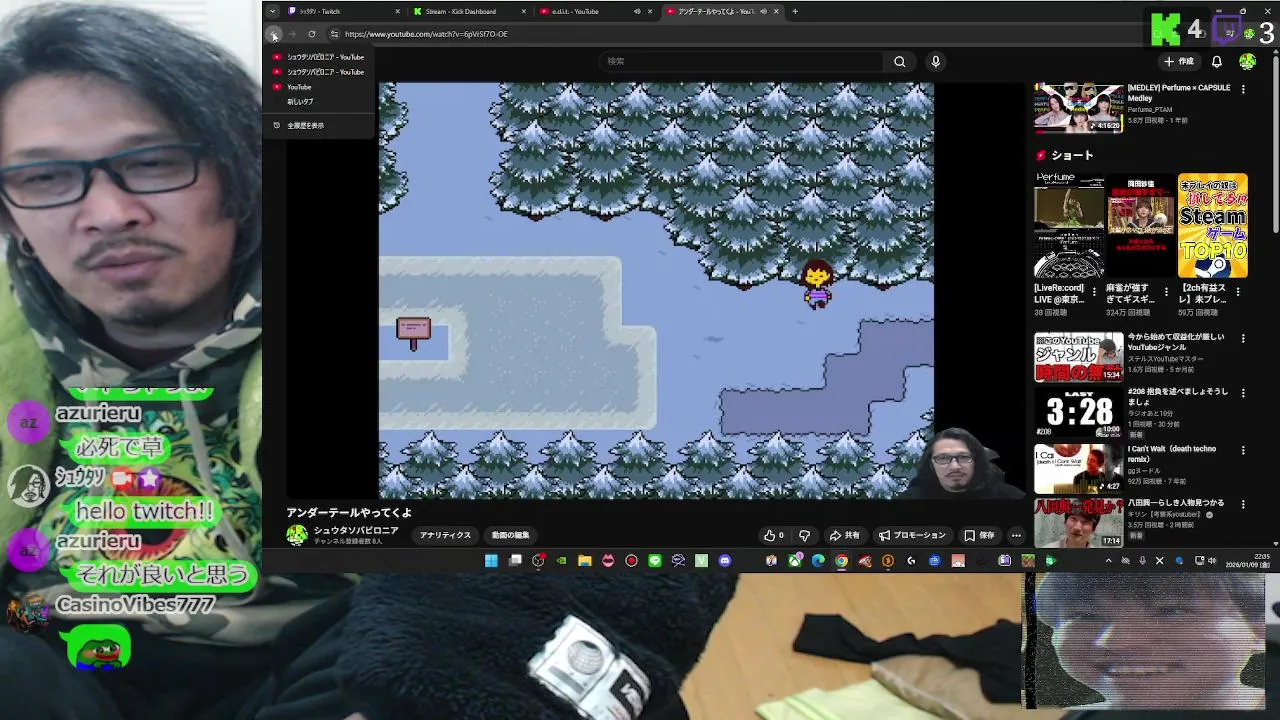This screenshot has height=720, width=1280.
Task: Click the magnifier search button
Action: (899, 61)
